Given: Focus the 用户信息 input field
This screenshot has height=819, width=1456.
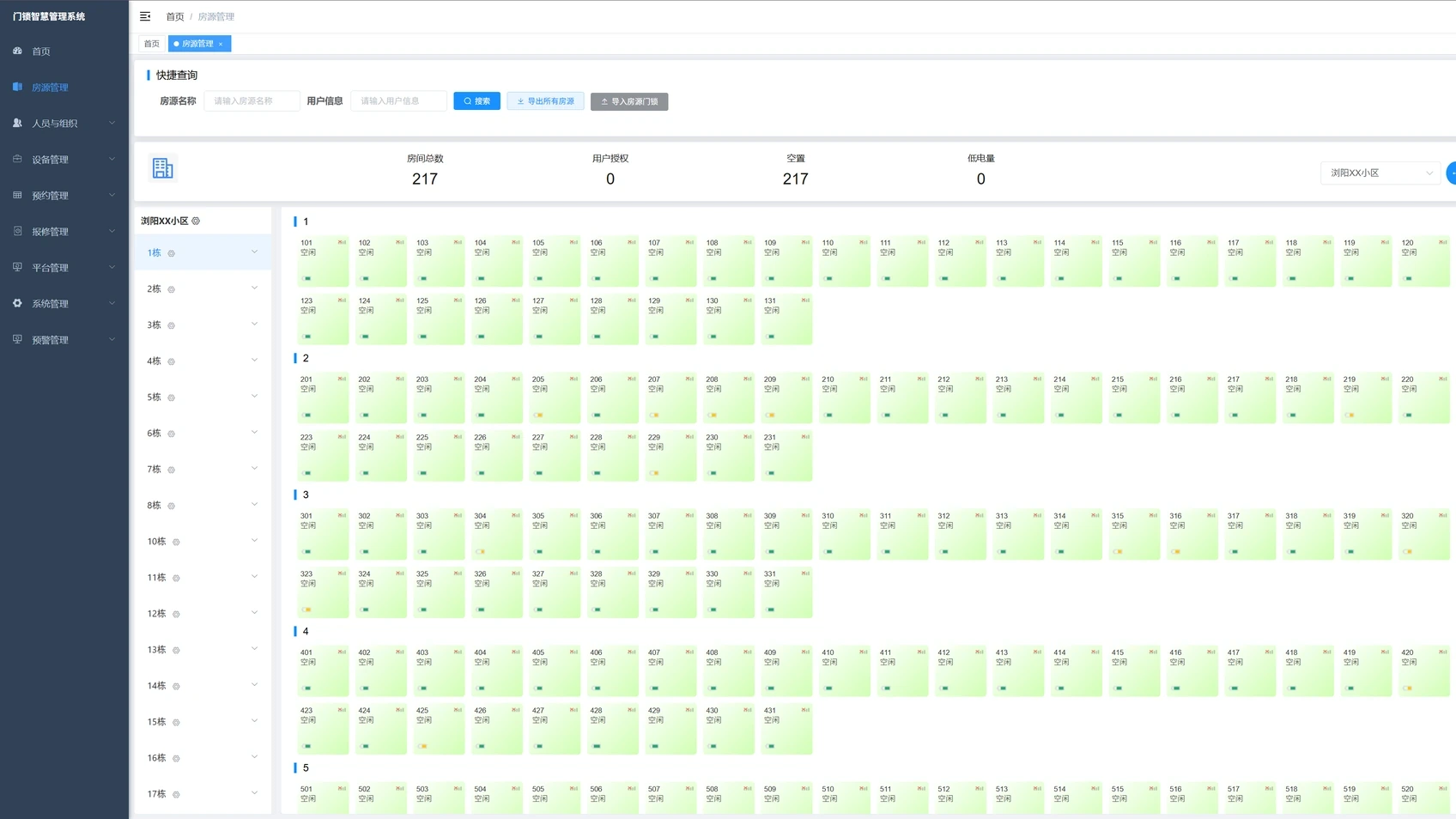Looking at the screenshot, I should (x=399, y=100).
